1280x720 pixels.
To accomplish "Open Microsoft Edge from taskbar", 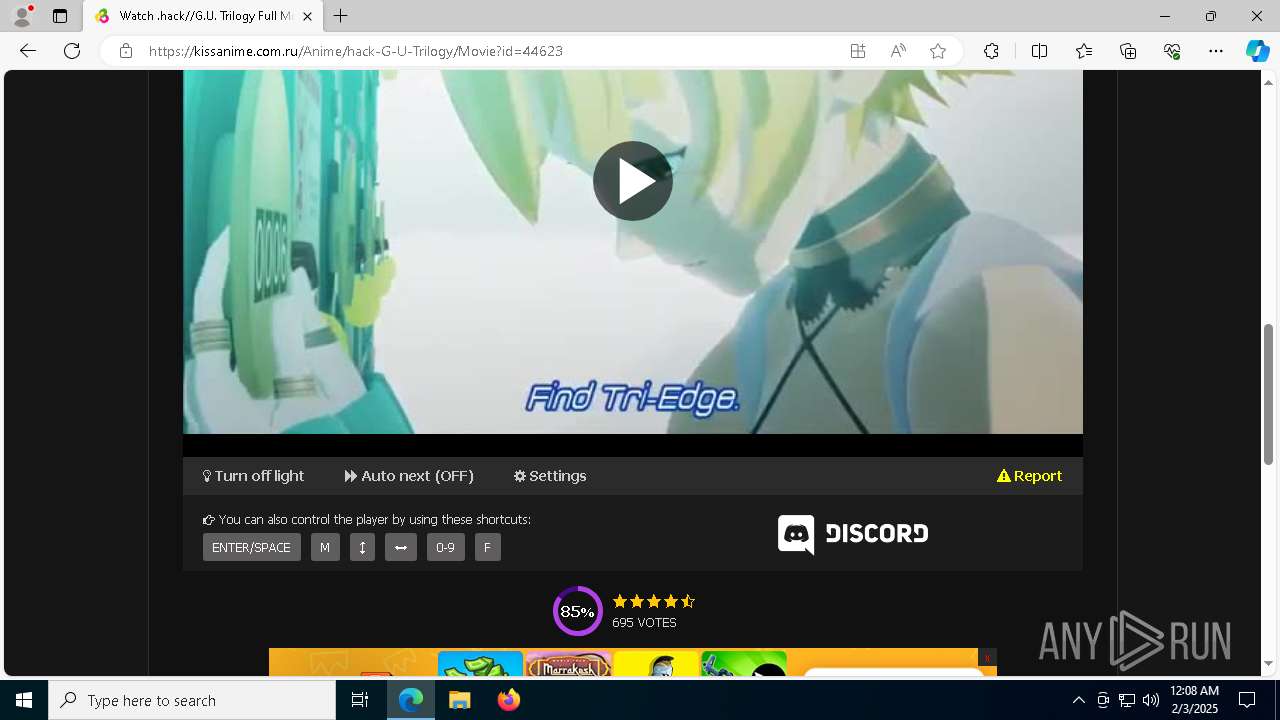I will pos(411,700).
